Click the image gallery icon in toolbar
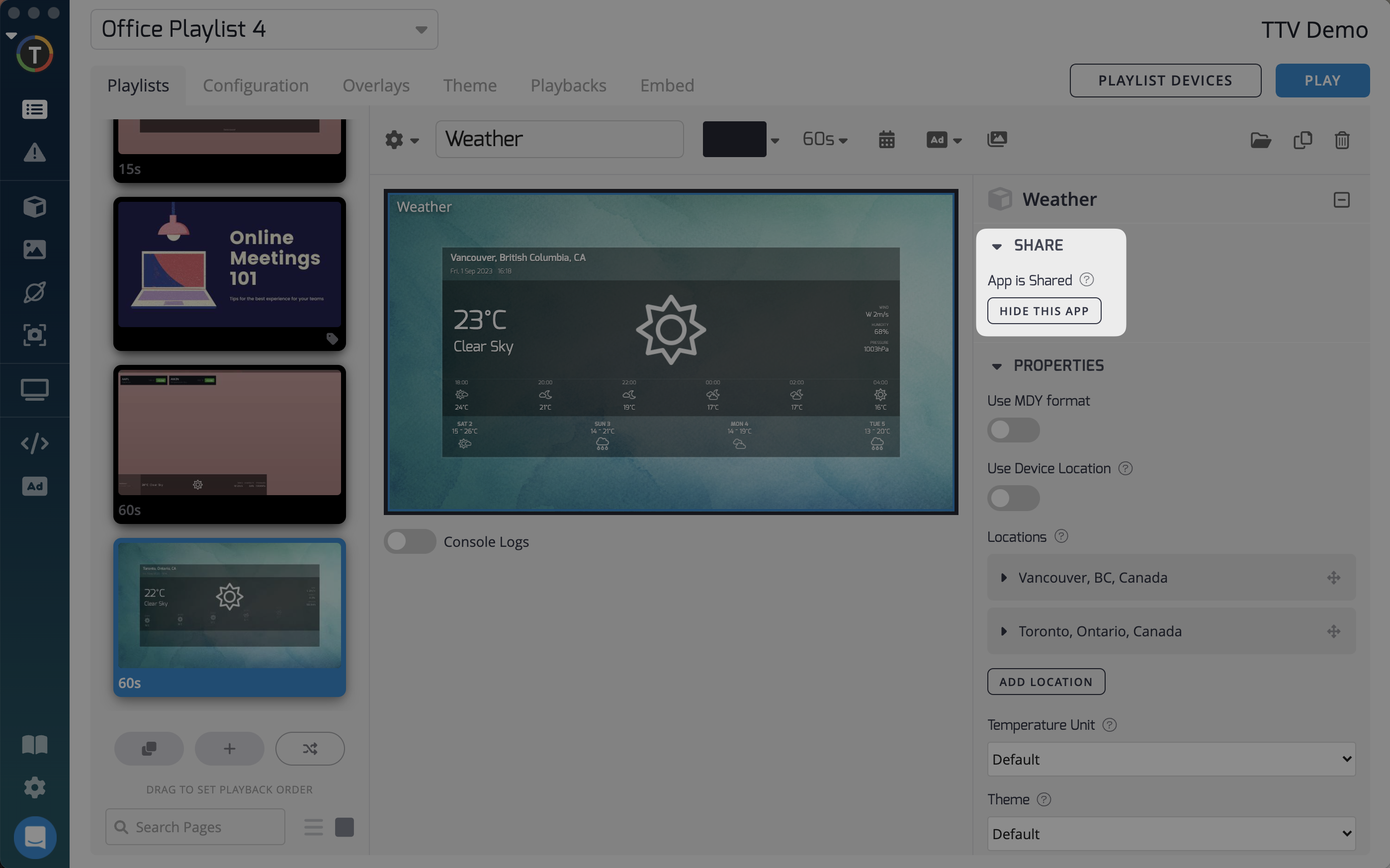Viewport: 1390px width, 868px height. point(997,139)
